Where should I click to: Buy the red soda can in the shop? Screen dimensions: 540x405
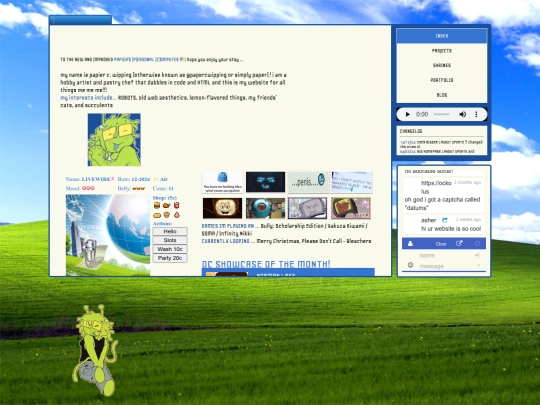tap(176, 206)
